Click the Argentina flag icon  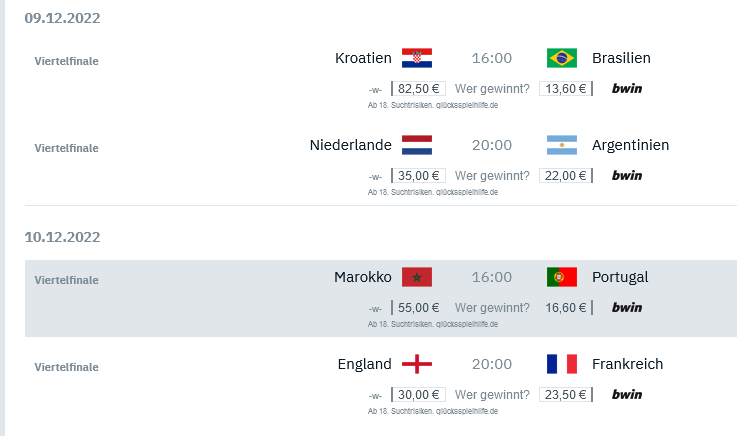tap(562, 145)
